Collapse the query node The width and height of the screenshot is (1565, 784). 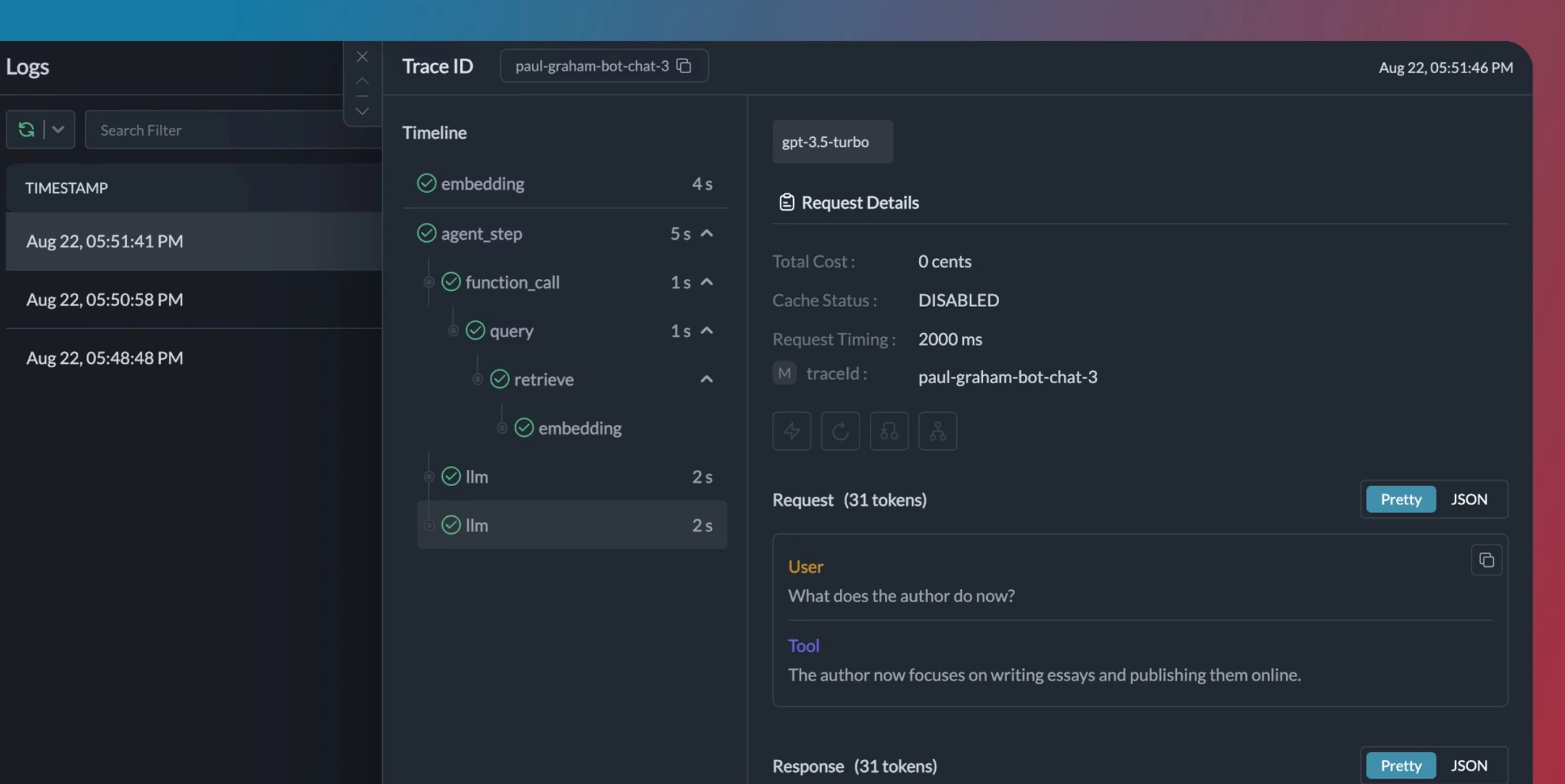[x=707, y=330]
